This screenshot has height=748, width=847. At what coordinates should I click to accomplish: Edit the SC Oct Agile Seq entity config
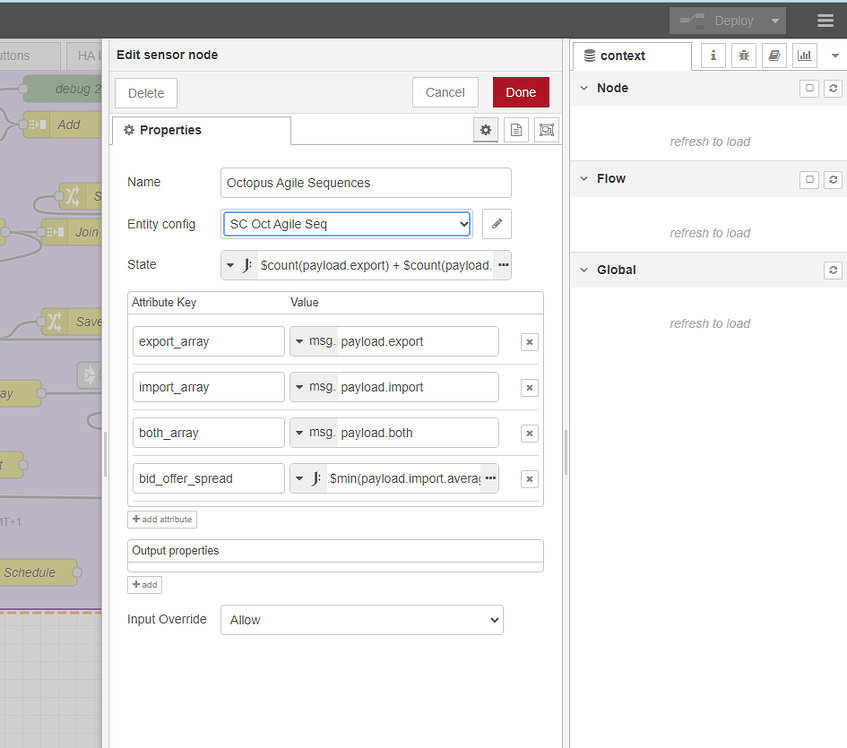[497, 223]
